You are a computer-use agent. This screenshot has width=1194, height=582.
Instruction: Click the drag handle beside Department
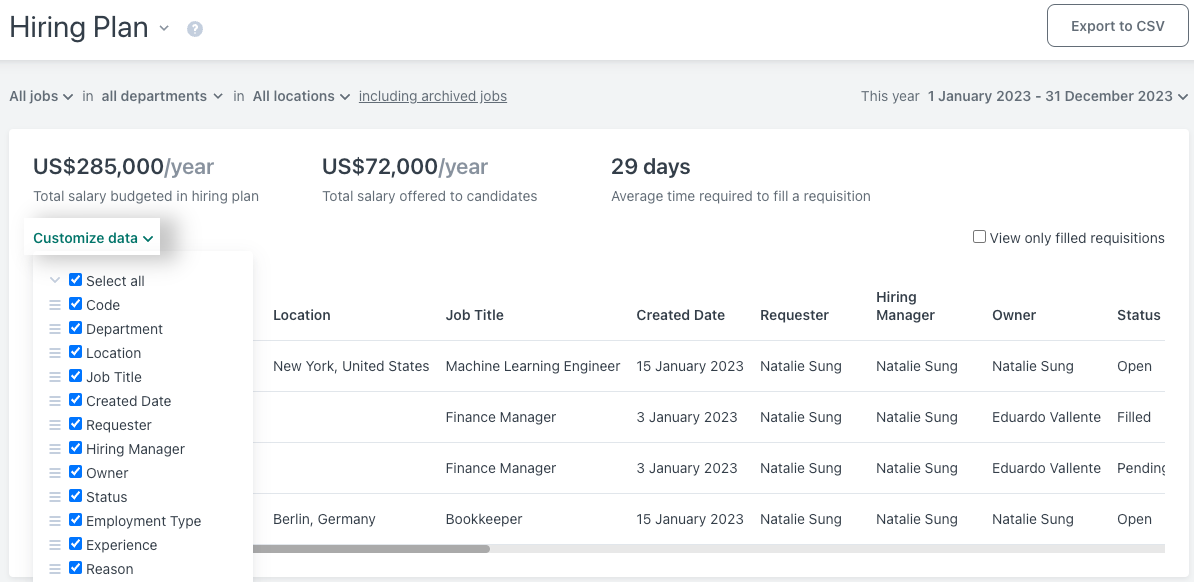tap(55, 329)
